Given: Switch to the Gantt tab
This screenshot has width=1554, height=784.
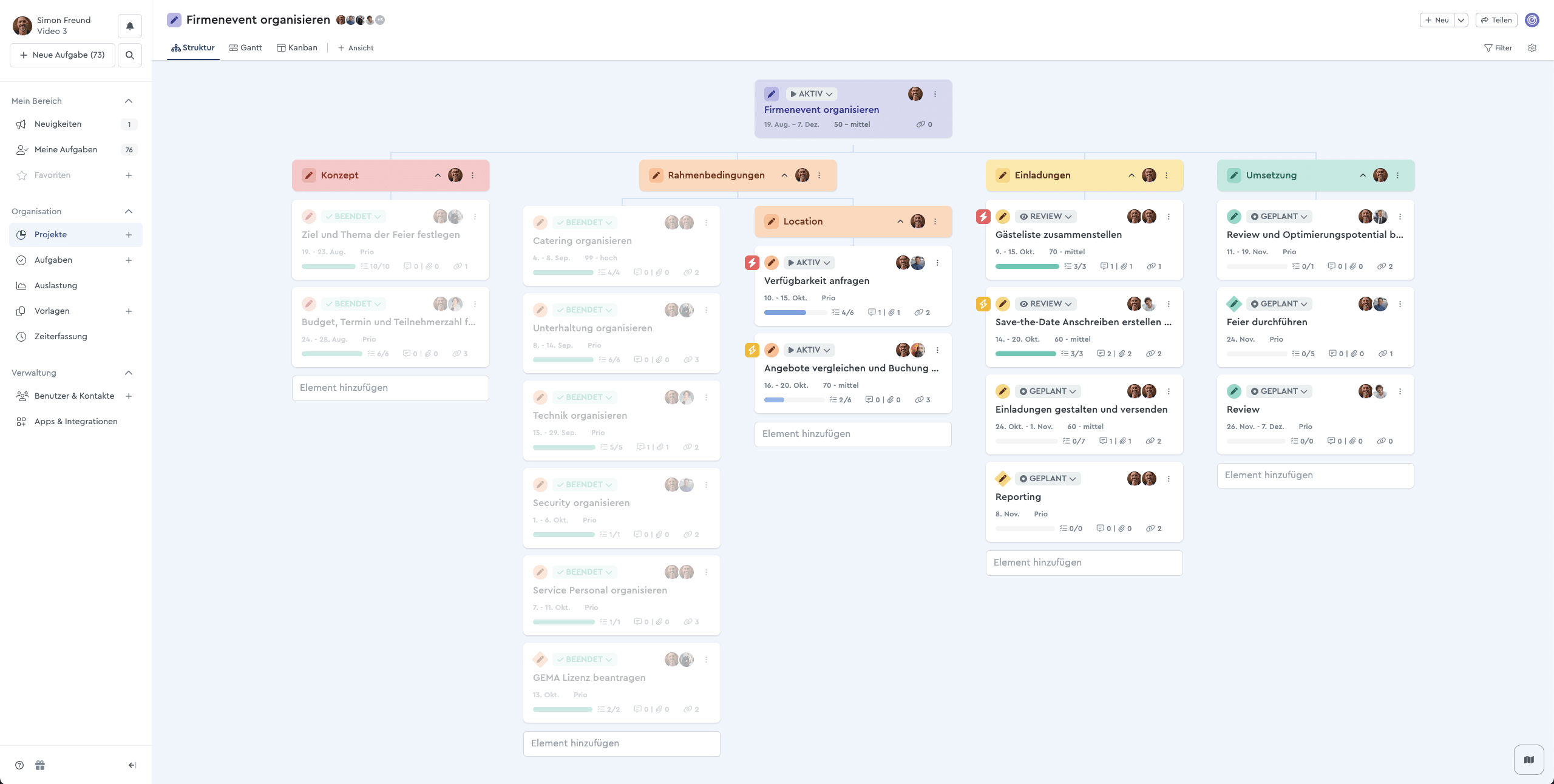Looking at the screenshot, I should [x=246, y=48].
